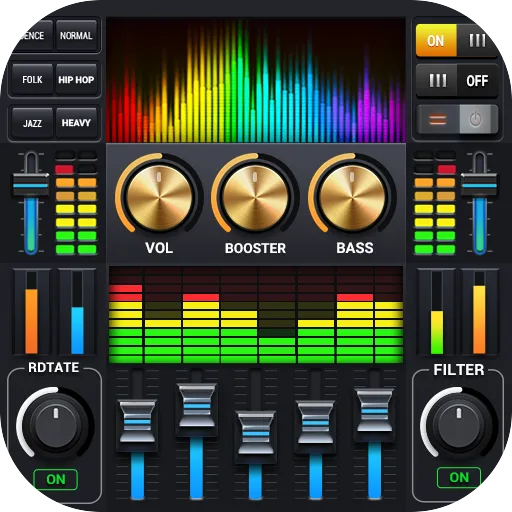Click the right blue vertical fader handle
The image size is (512, 512).
[479, 184]
